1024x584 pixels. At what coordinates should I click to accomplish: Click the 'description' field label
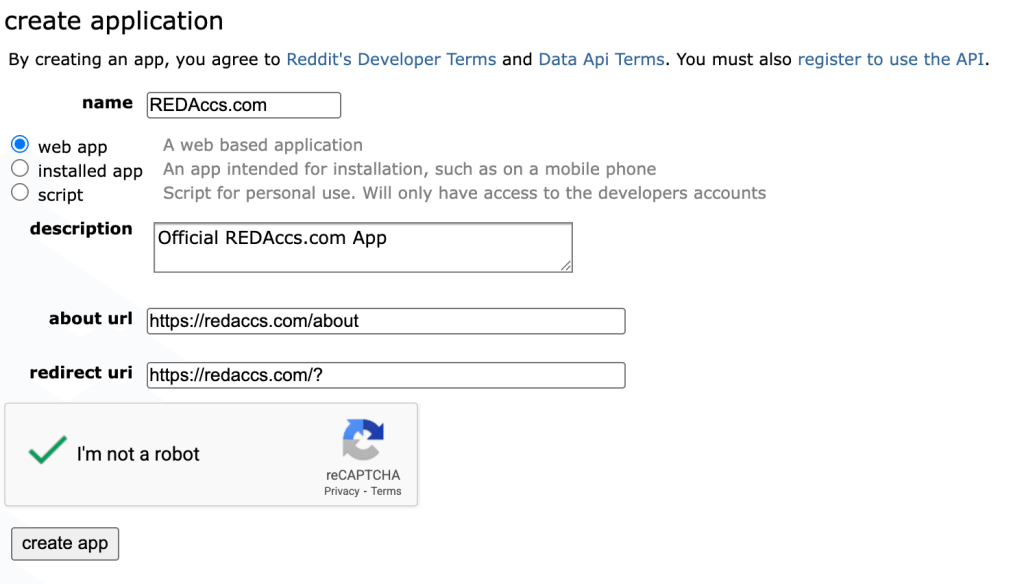coord(81,229)
